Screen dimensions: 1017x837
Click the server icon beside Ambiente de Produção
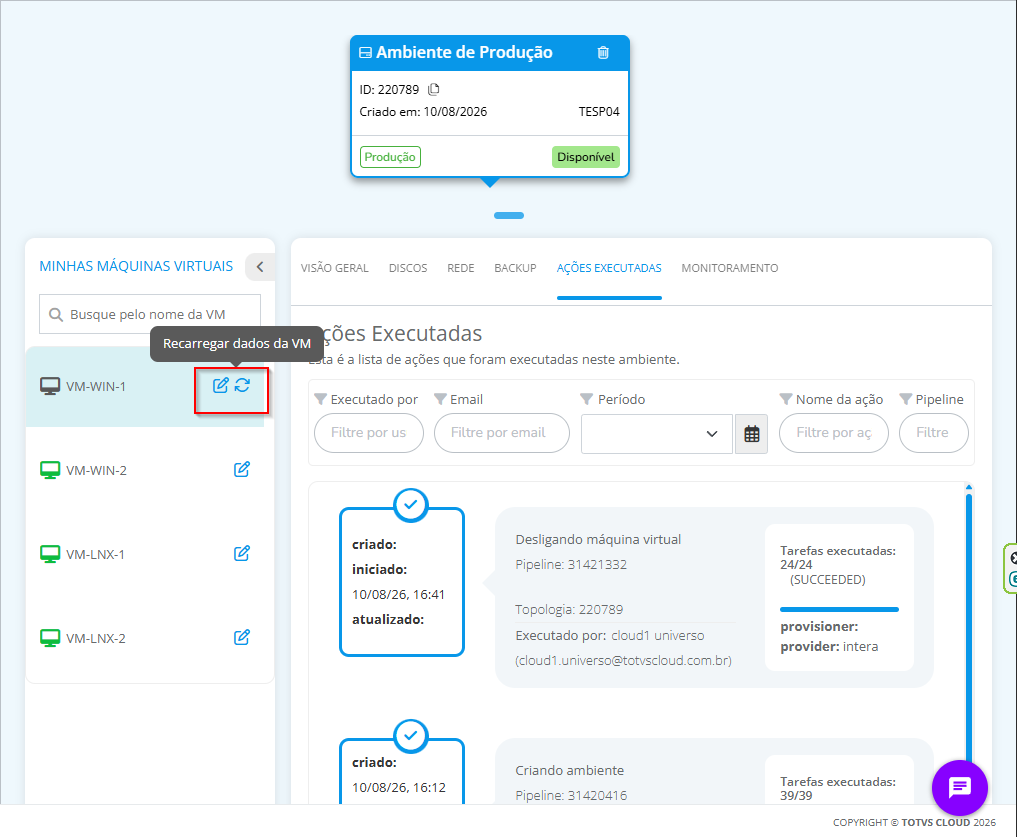click(365, 53)
